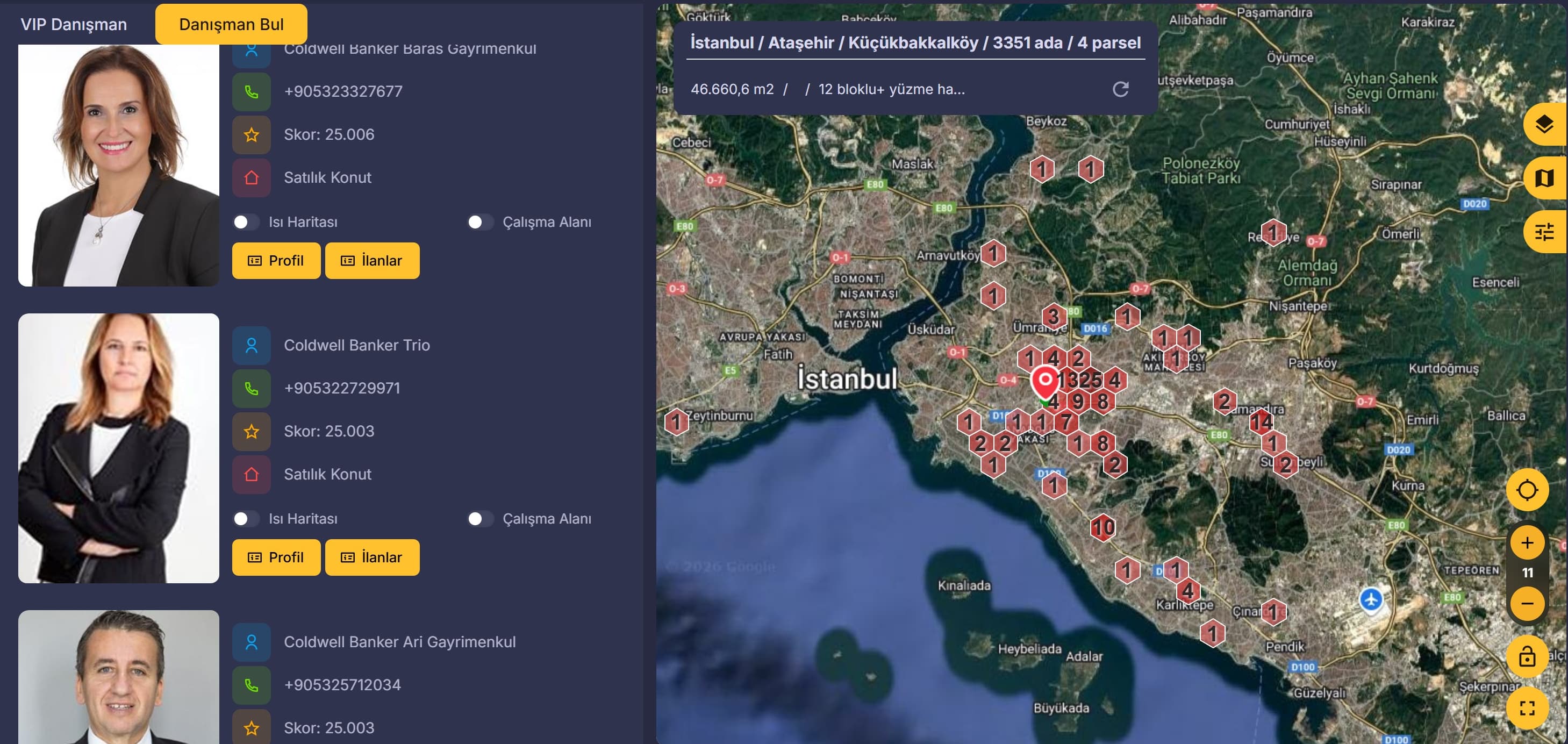This screenshot has width=1568, height=744.
Task: Click the description "12 bloklu+ yüzme ha..."
Action: point(892,89)
